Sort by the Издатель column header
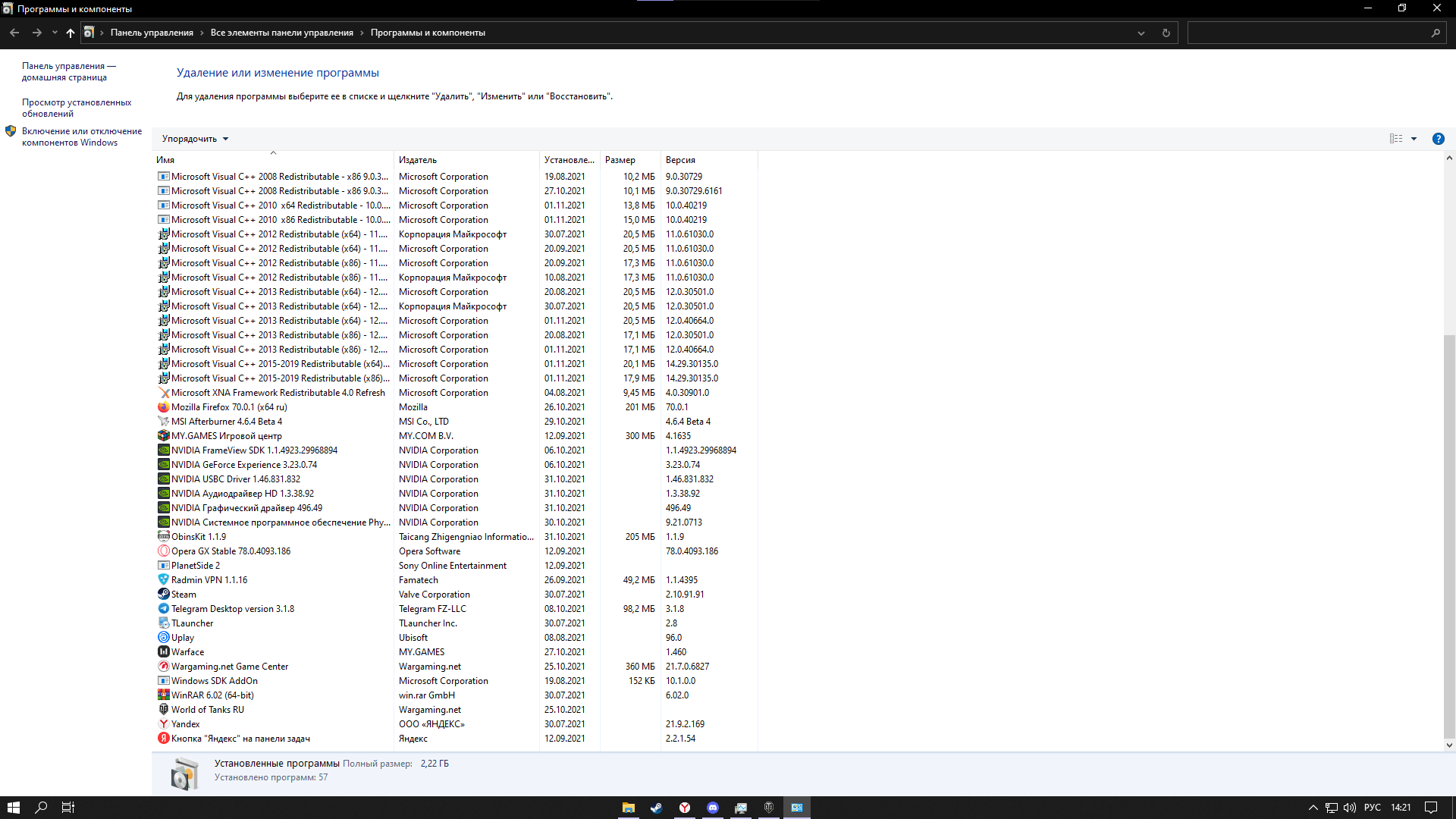The width and height of the screenshot is (1456, 819). pos(418,160)
